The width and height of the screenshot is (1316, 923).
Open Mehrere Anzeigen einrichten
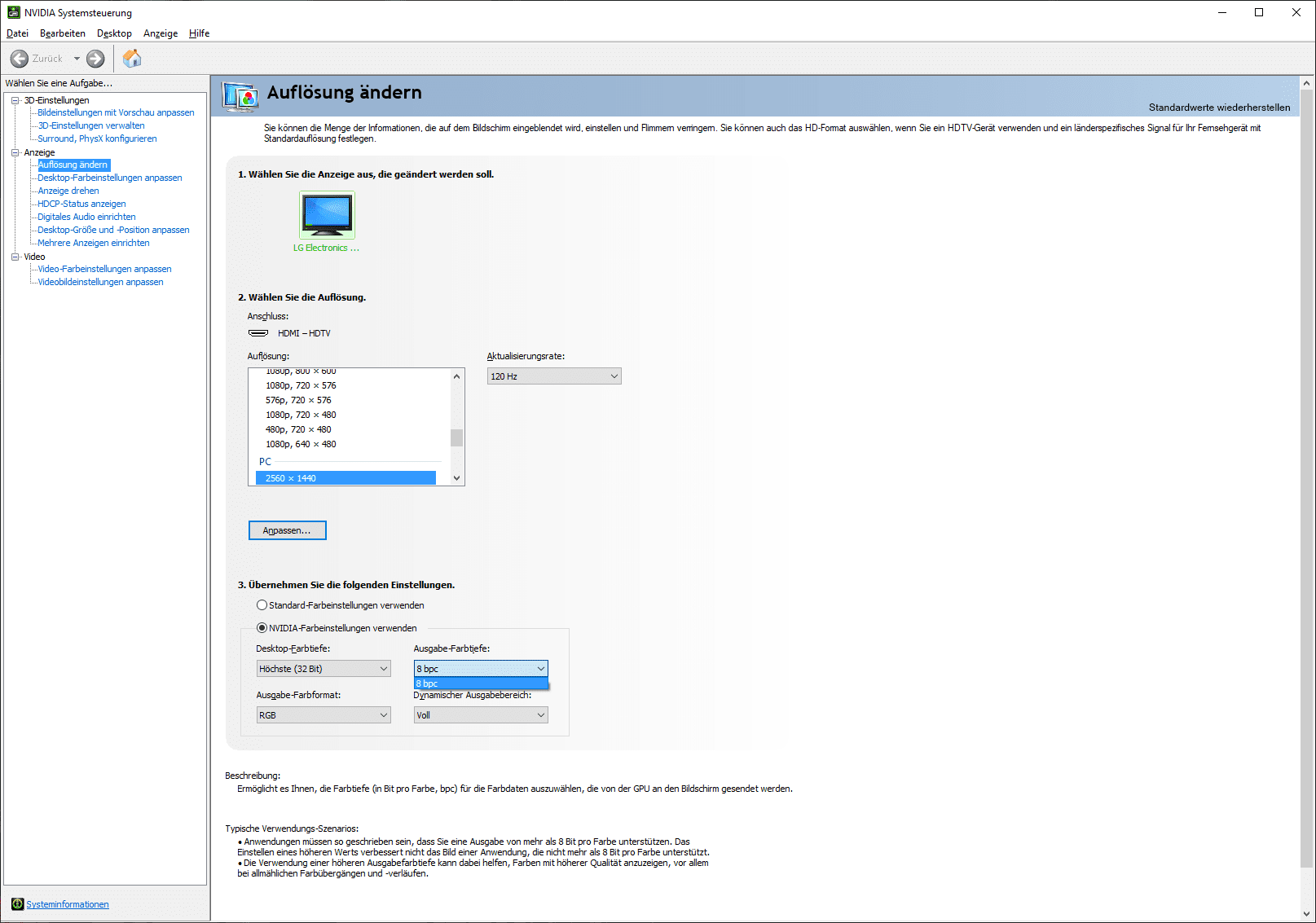94,243
